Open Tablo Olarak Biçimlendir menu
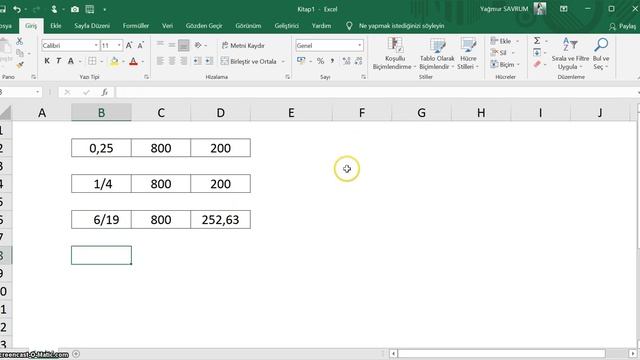Viewport: 640px width, 360px height. 437,53
